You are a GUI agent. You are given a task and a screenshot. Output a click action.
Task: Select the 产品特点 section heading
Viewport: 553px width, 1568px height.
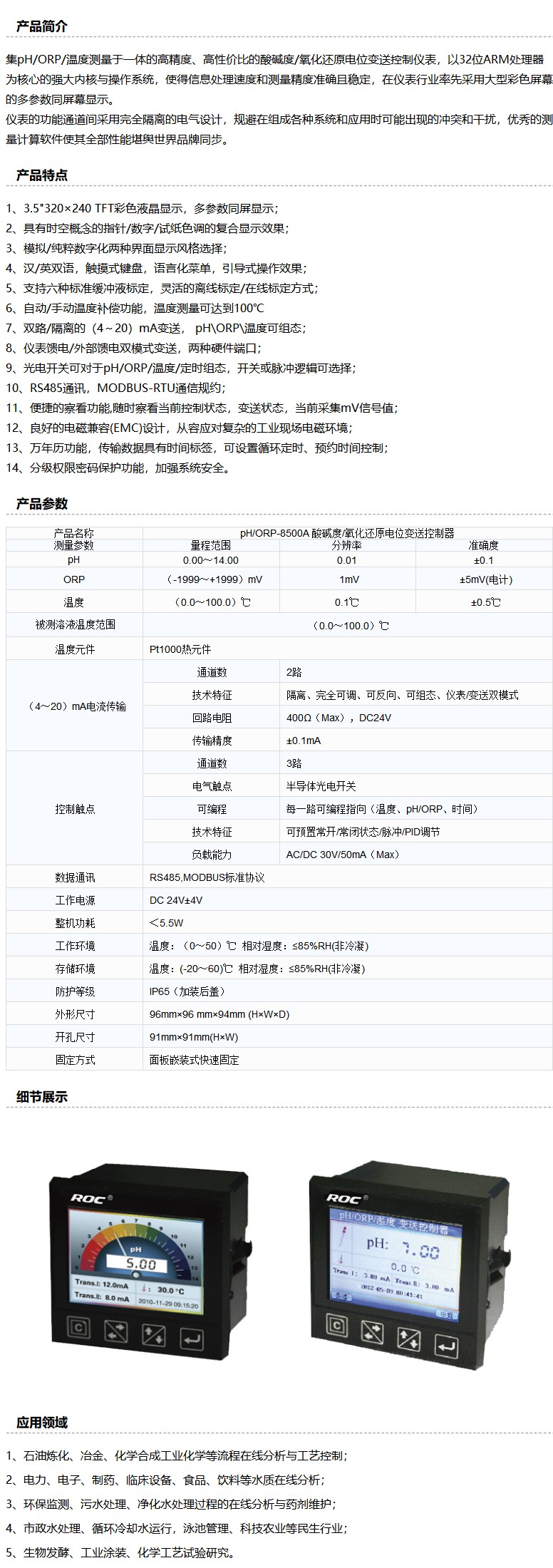42,175
